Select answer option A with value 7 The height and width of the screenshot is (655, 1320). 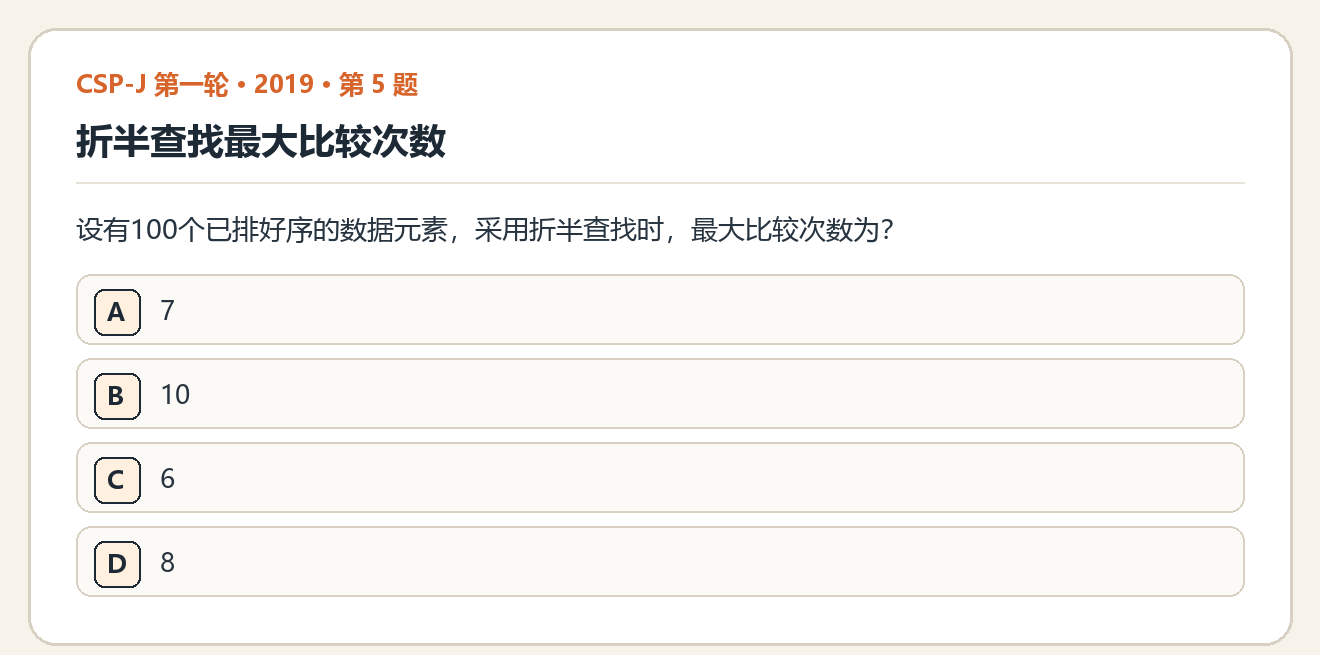660,310
